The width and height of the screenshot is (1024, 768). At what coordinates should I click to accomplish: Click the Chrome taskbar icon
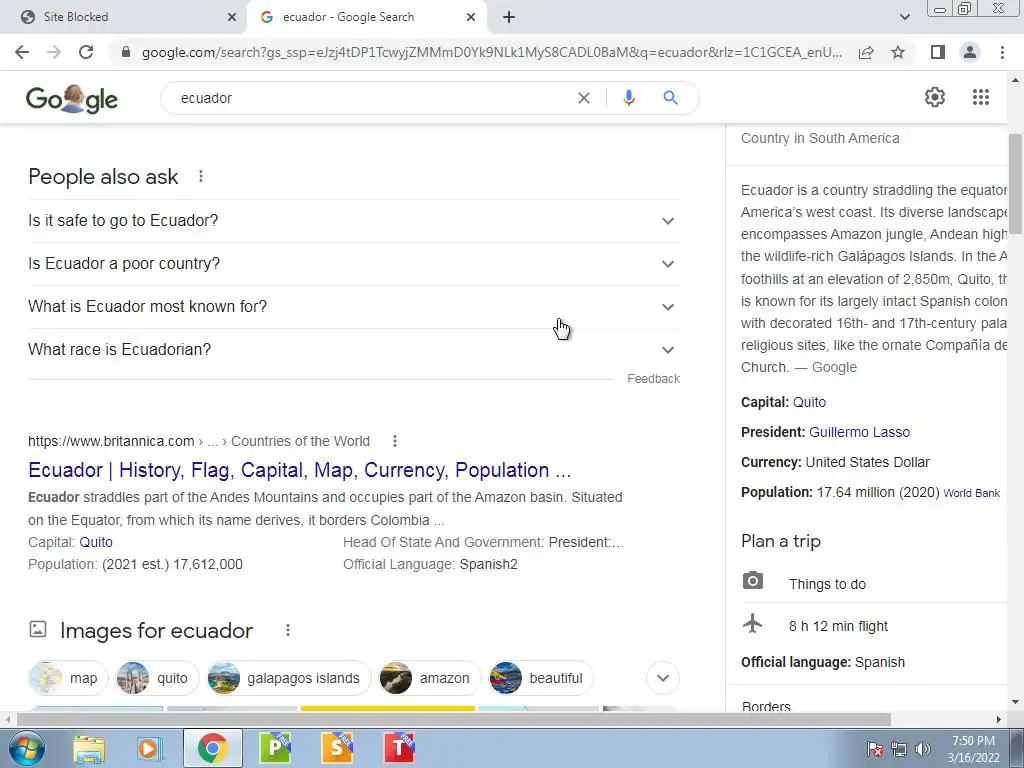click(x=213, y=748)
